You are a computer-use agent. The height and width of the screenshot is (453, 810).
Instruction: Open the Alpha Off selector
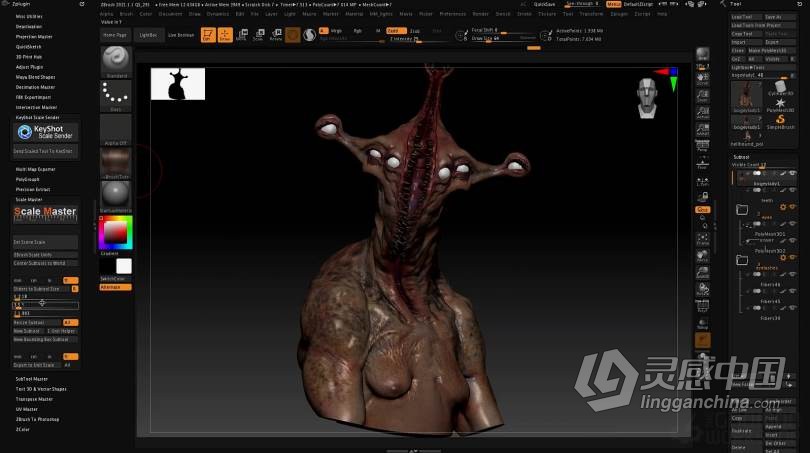(x=116, y=129)
